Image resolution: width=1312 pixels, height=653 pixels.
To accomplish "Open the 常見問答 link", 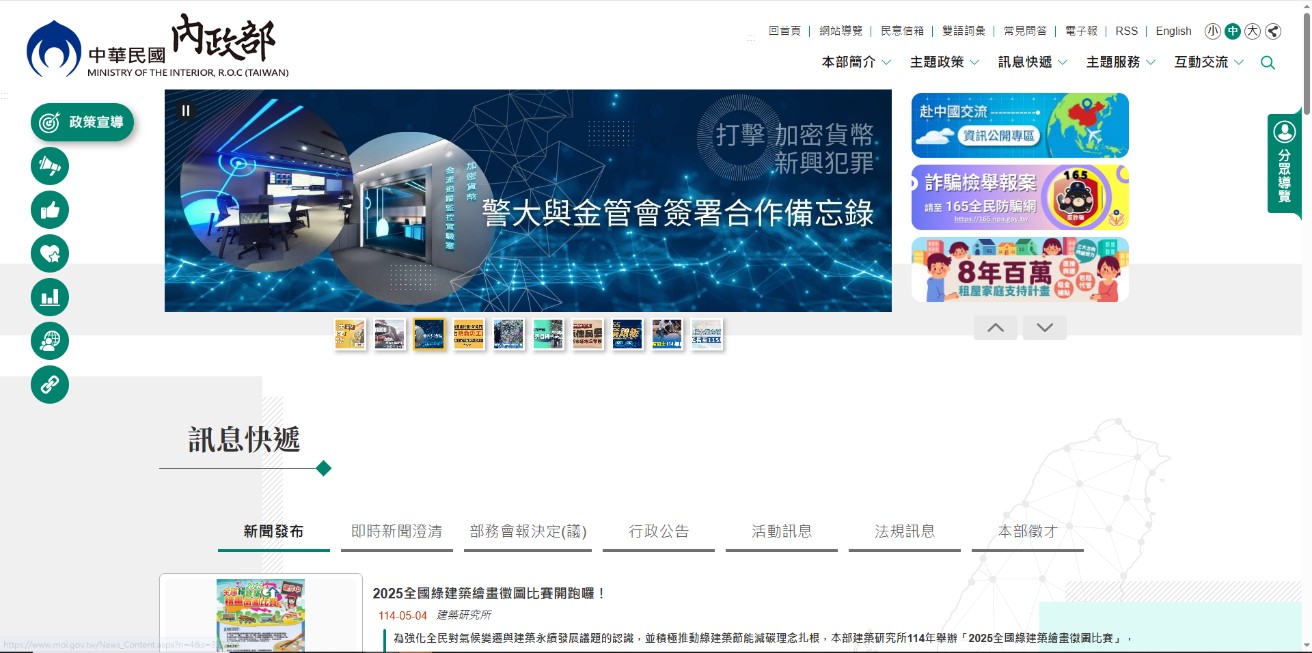I will 1025,31.
